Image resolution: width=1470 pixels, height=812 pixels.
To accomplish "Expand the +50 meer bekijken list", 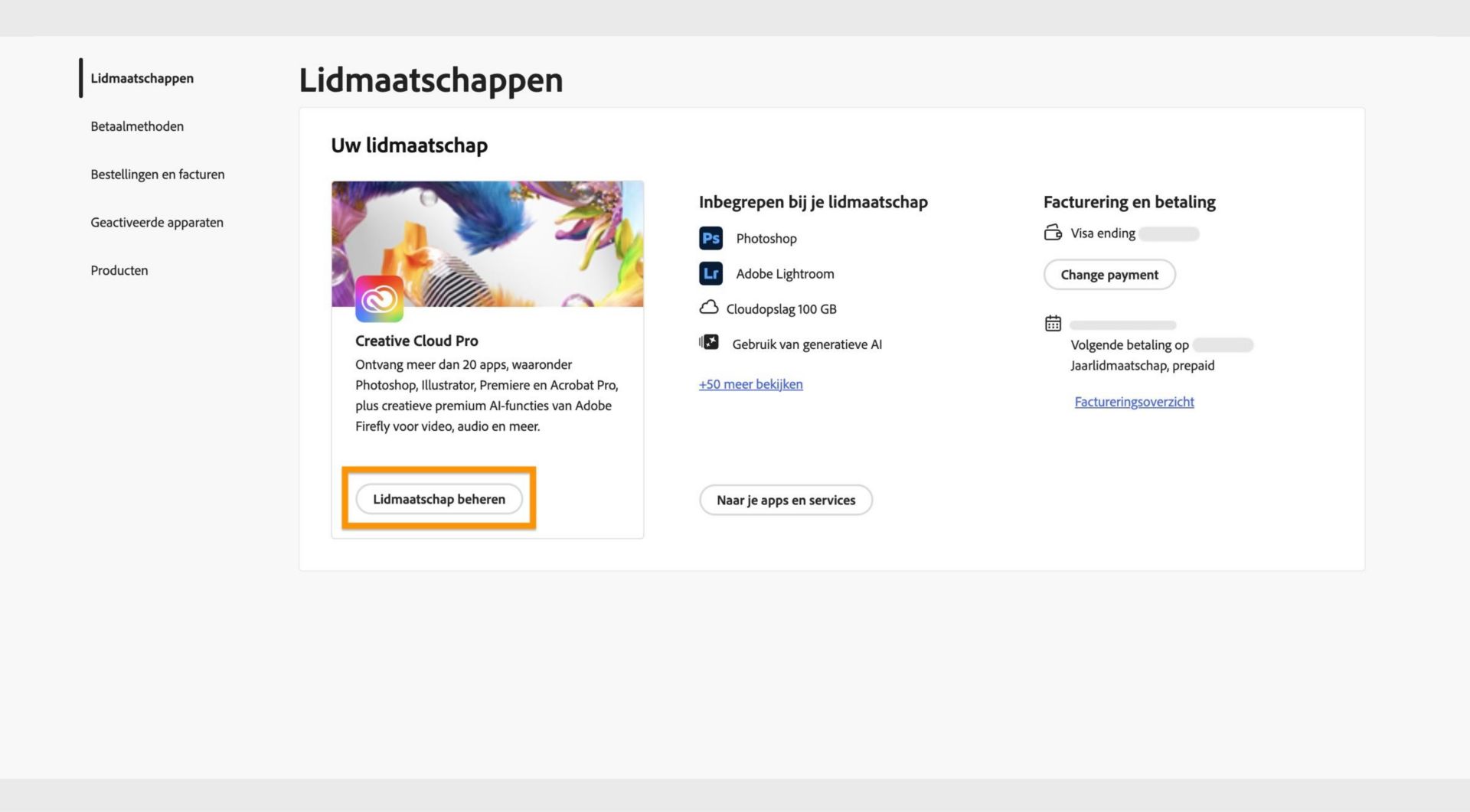I will pyautogui.click(x=750, y=383).
